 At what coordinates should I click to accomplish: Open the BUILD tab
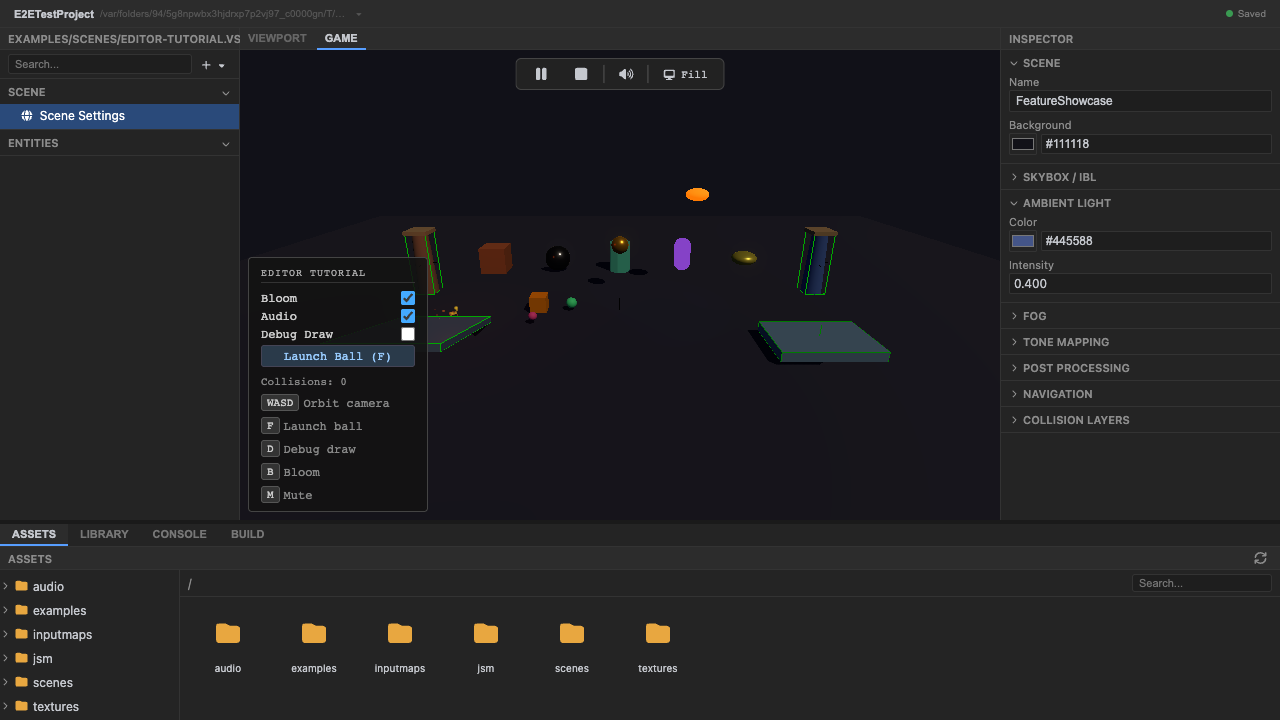pos(247,534)
